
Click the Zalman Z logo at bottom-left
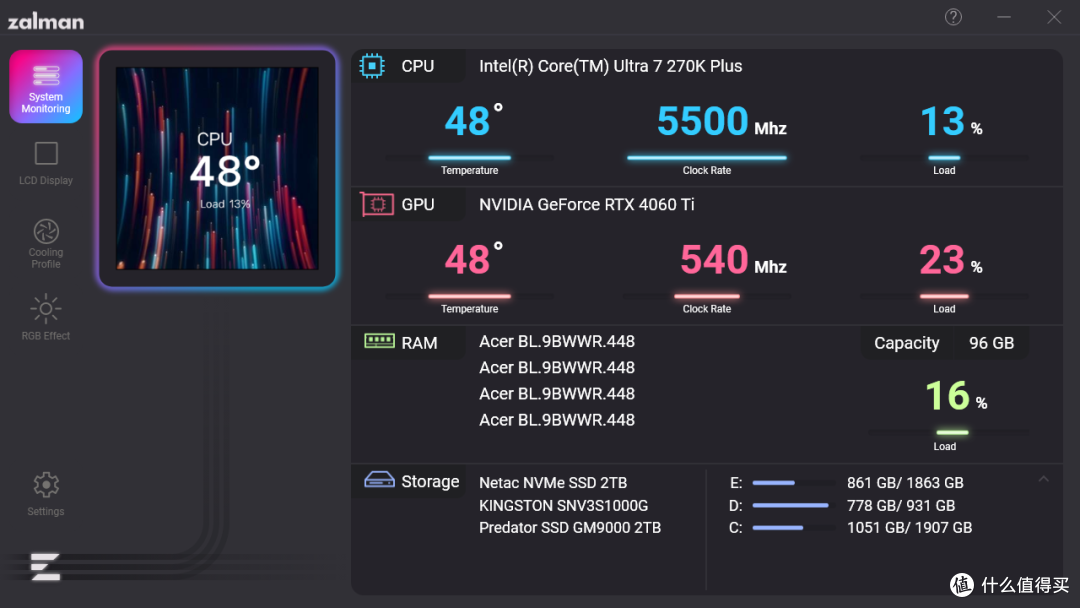pos(45,566)
